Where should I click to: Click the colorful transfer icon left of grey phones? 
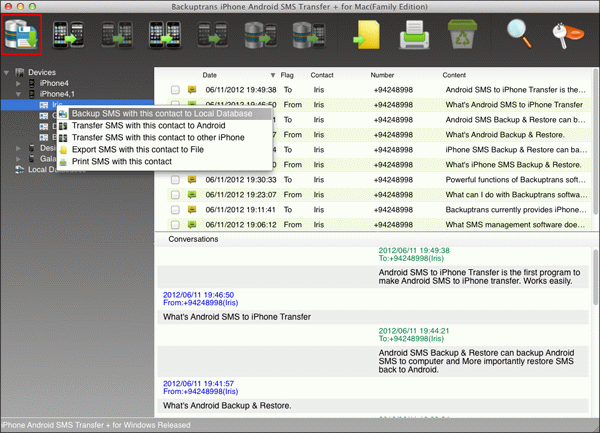click(165, 35)
